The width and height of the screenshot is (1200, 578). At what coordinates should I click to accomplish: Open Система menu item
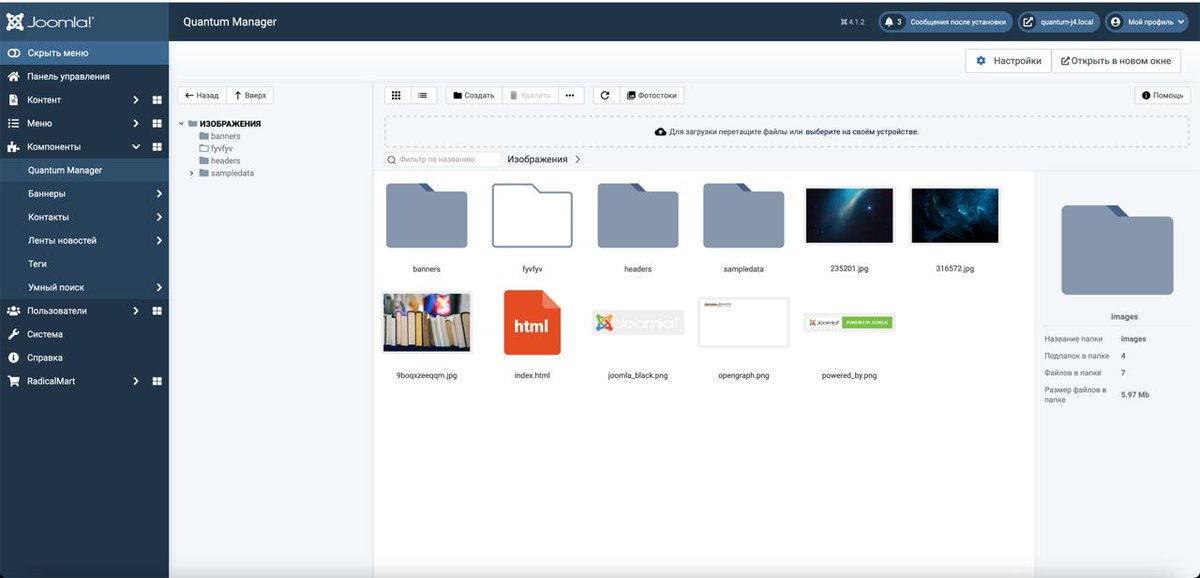45,334
